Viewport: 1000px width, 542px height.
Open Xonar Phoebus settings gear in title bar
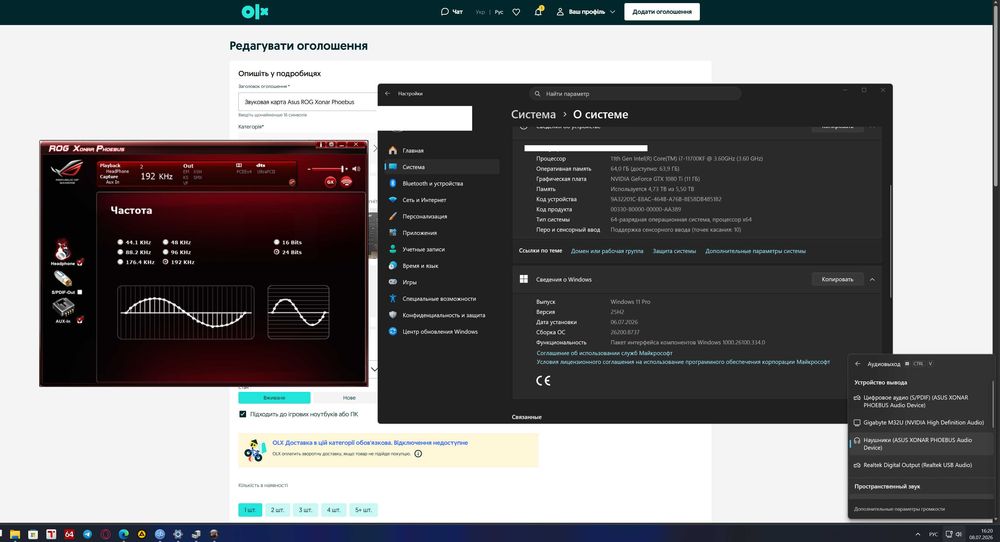[x=331, y=145]
